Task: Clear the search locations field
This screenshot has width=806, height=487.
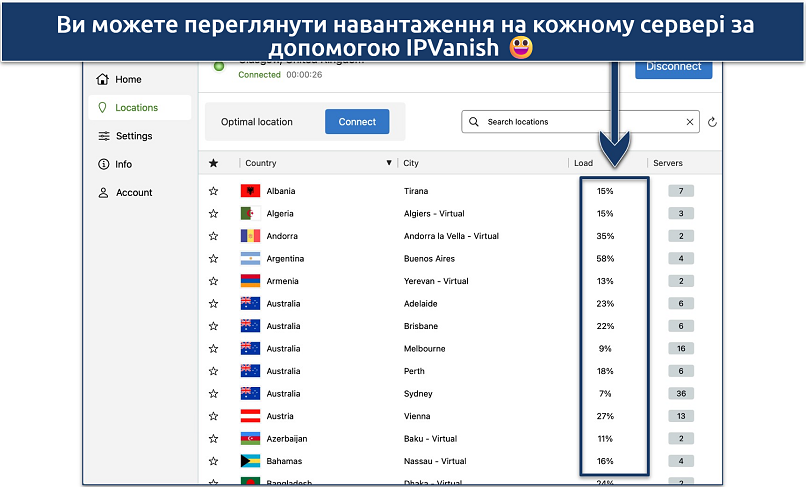Action: pos(690,122)
